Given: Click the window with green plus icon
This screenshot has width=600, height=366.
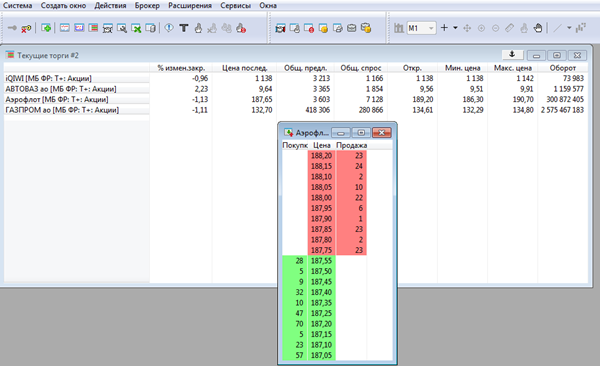Looking at the screenshot, I should [x=46, y=28].
